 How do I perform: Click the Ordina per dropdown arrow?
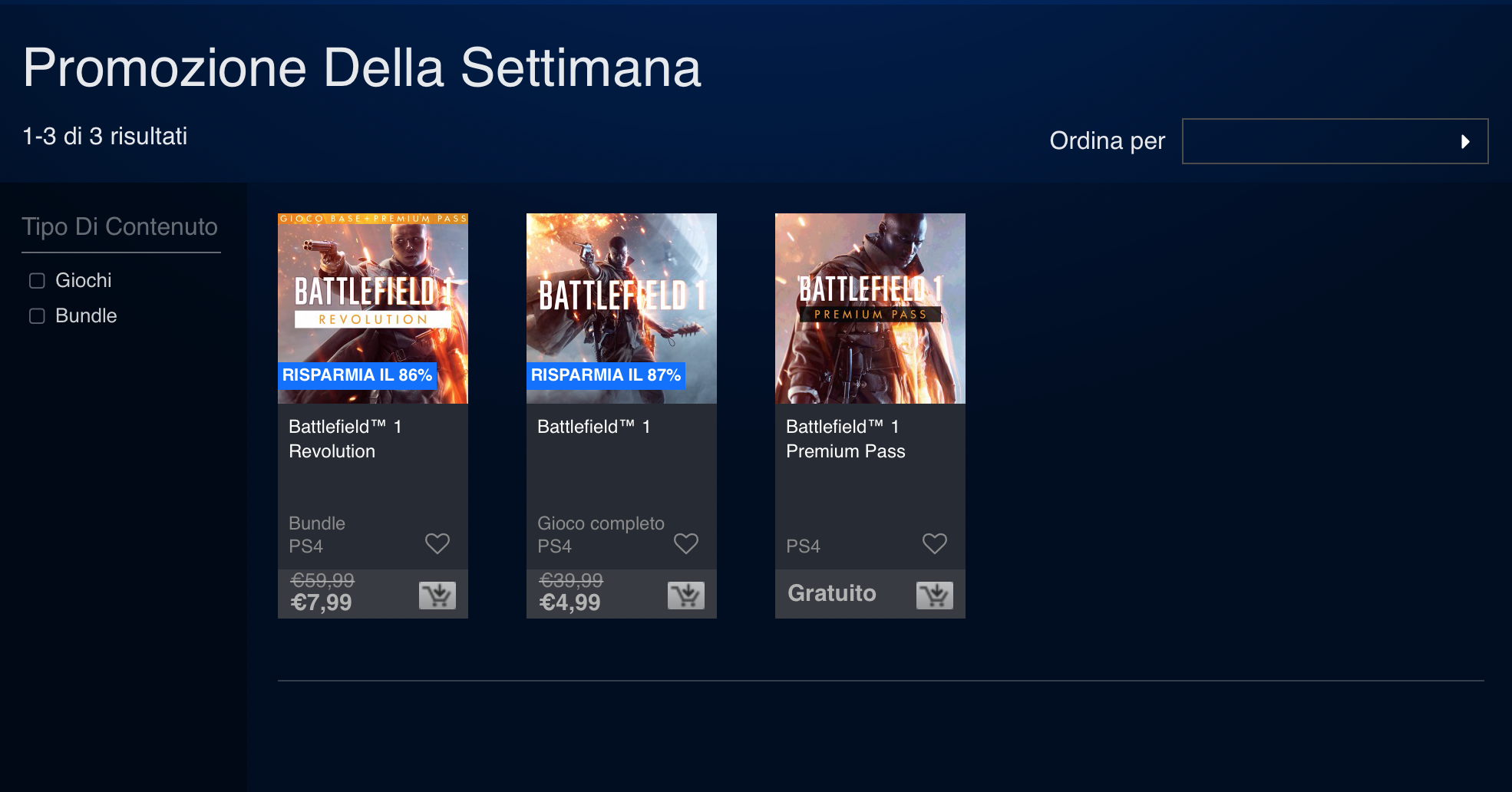pyautogui.click(x=1465, y=141)
